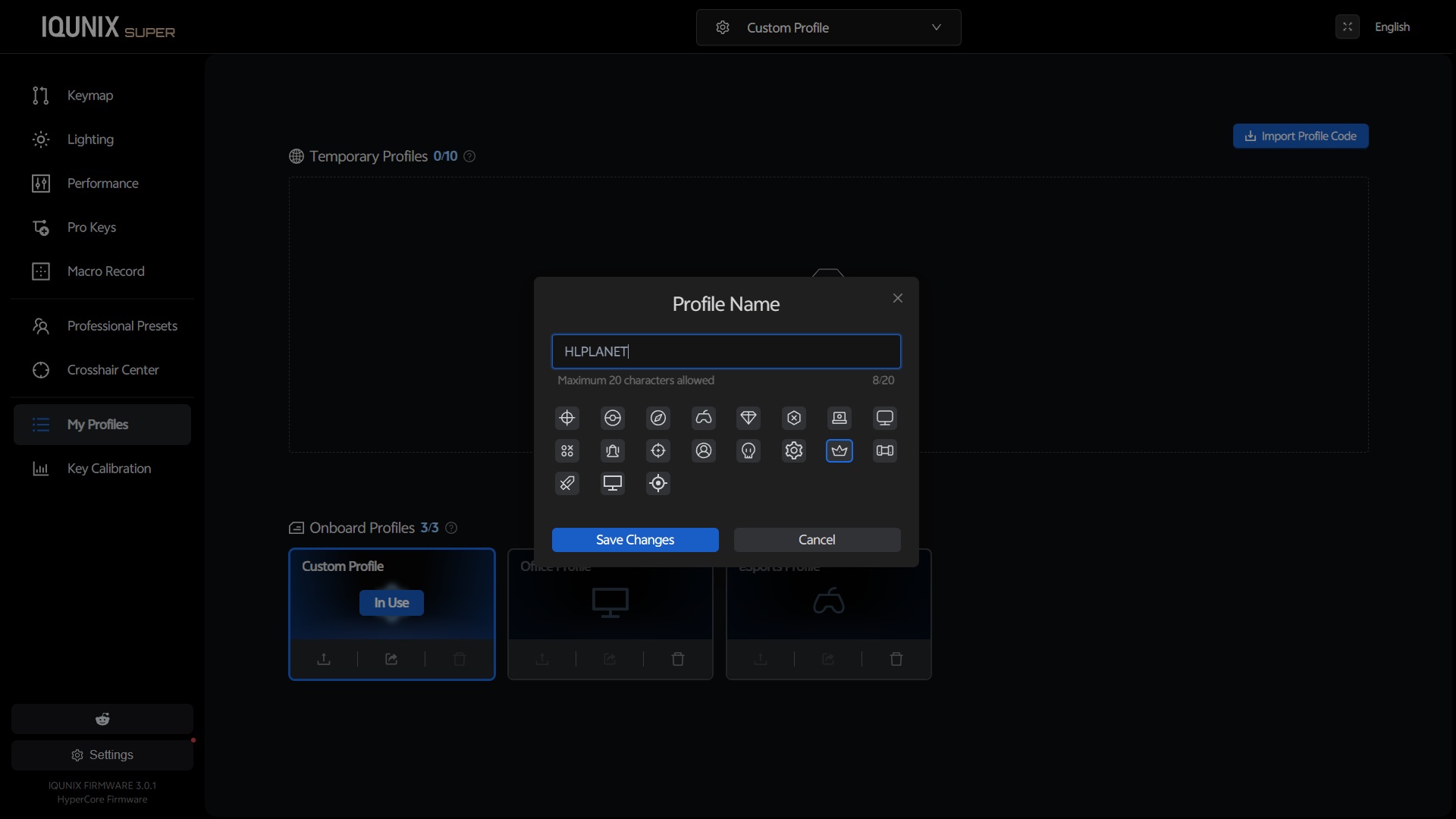Close the Profile Name dialog
1456x819 pixels.
(898, 298)
